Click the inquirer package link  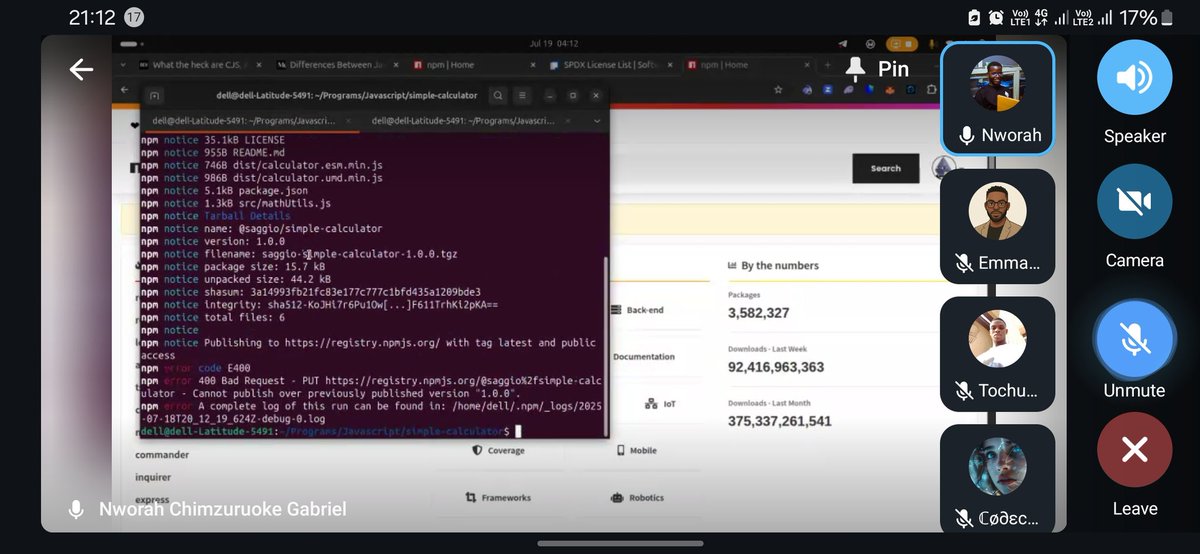coord(153,477)
